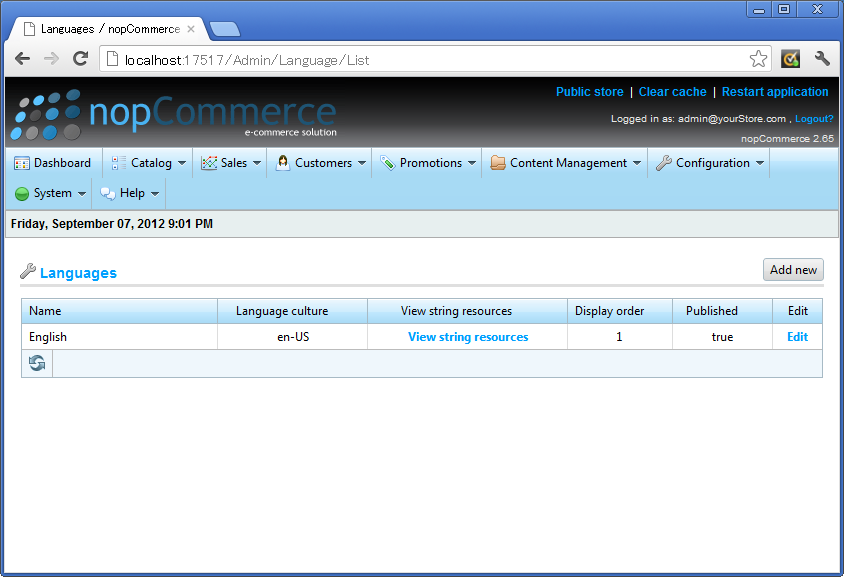Click the display order value 1

pyautogui.click(x=619, y=337)
